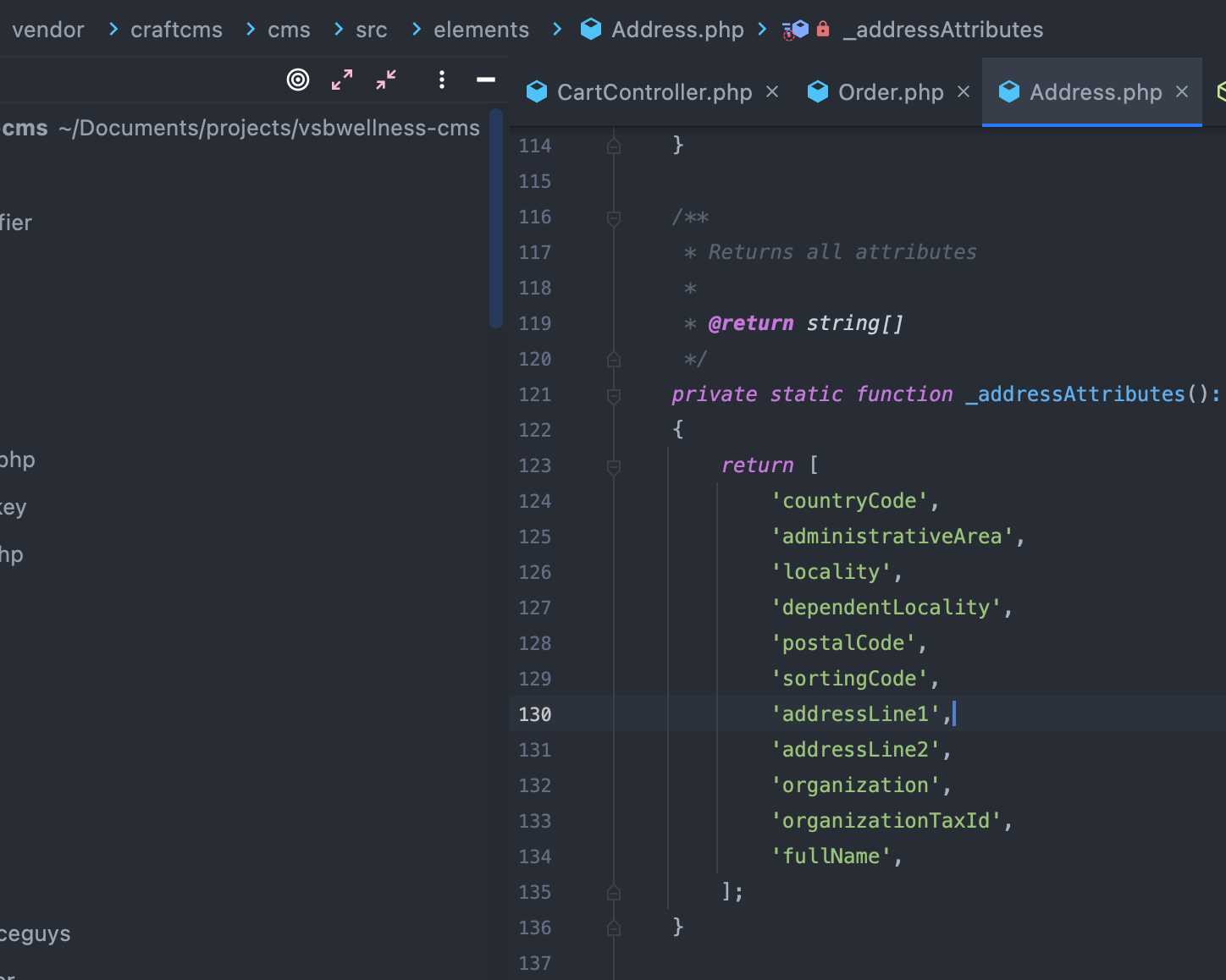Collapse doc comment fold at line 116

click(x=614, y=218)
